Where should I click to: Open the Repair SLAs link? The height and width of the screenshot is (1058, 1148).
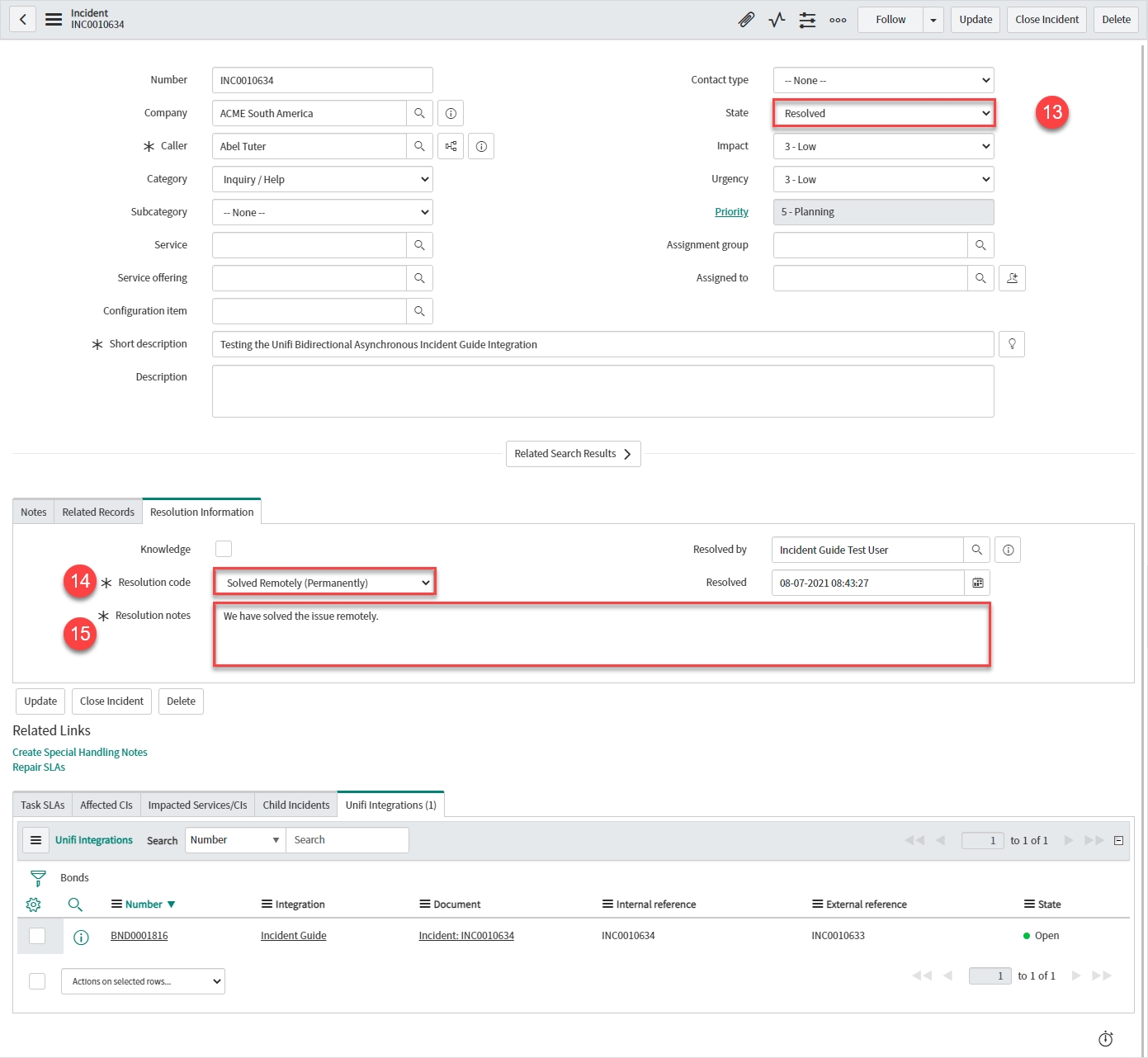click(x=39, y=768)
